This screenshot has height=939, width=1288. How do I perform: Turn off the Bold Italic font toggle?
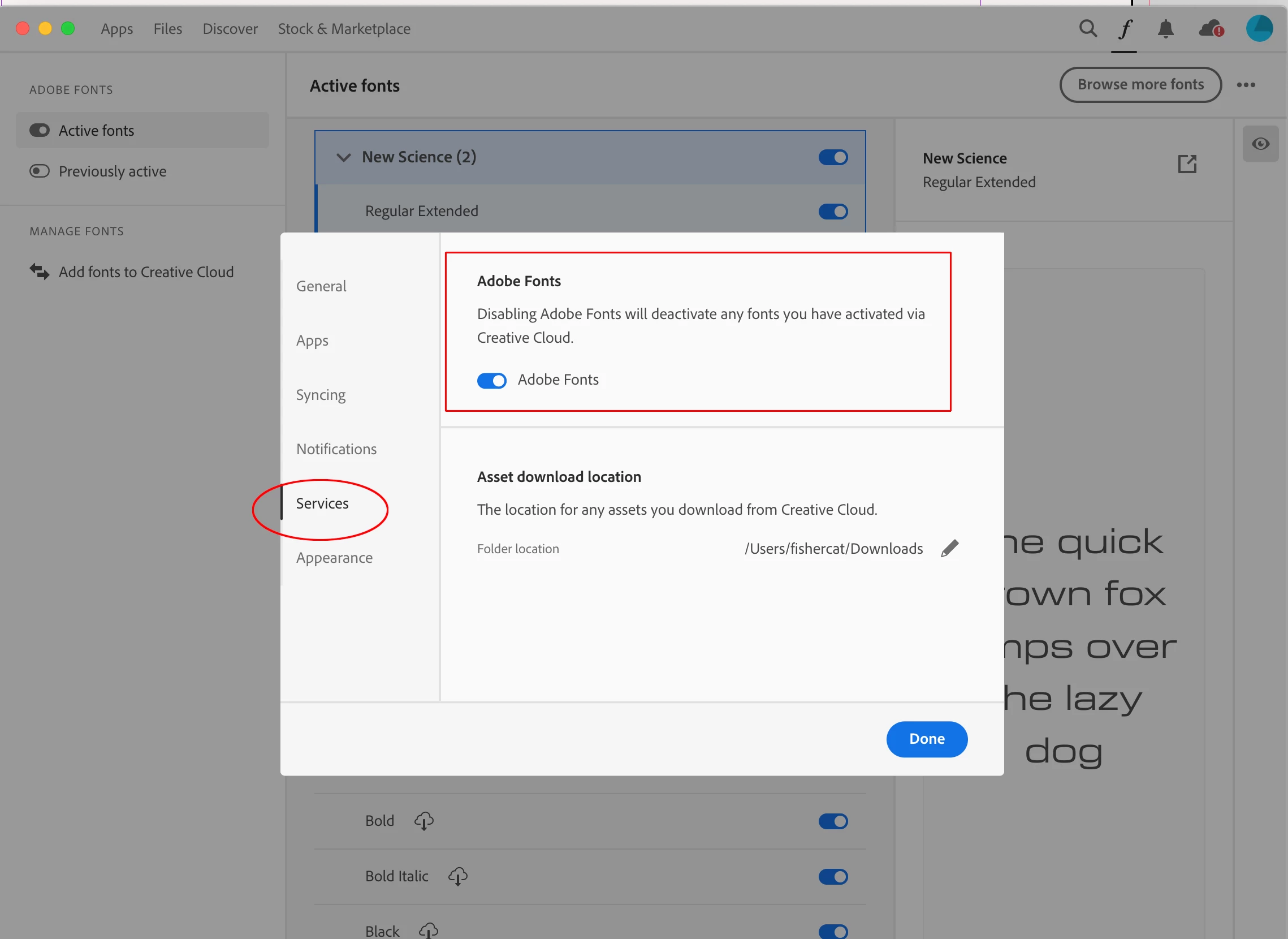tap(833, 876)
